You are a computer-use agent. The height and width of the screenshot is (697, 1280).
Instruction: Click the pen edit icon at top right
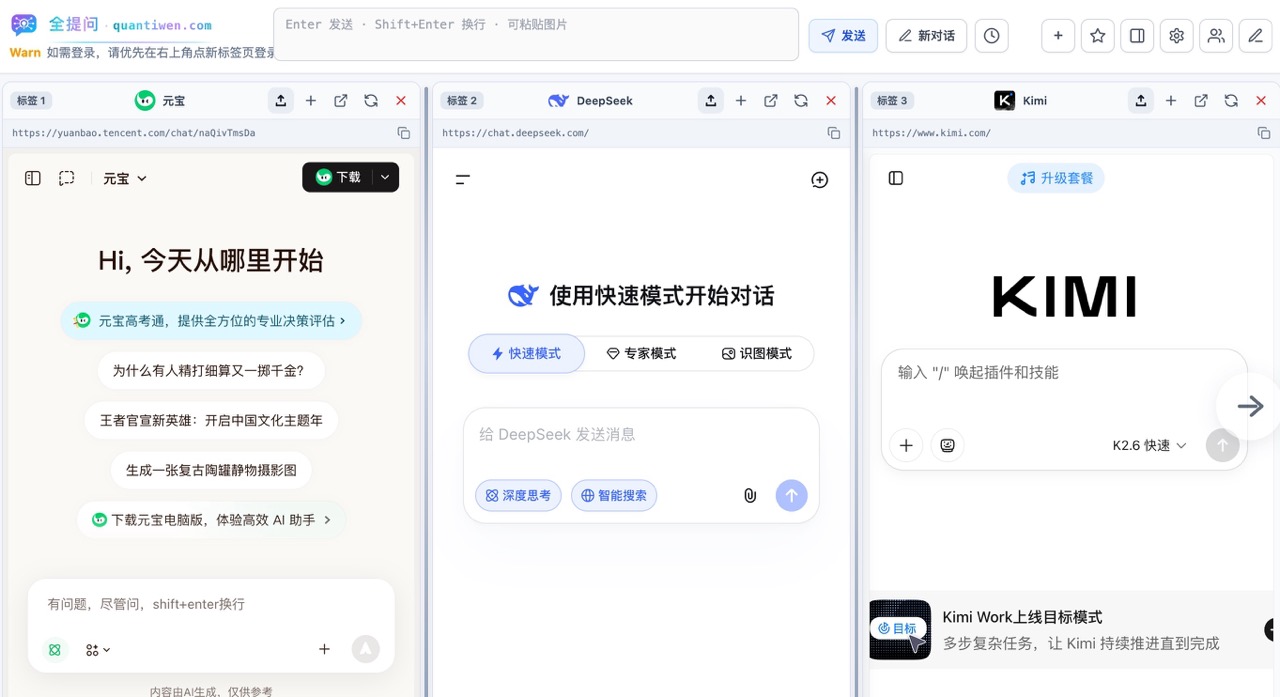point(1256,36)
